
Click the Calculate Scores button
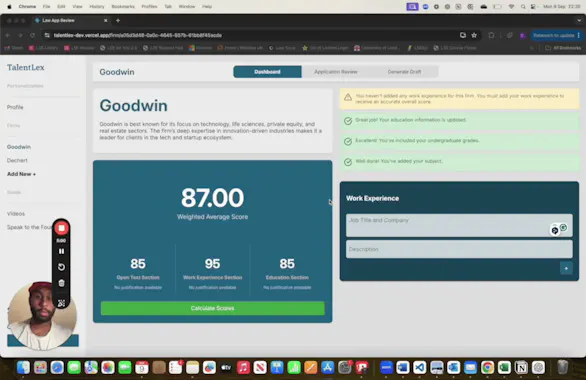[x=212, y=308]
